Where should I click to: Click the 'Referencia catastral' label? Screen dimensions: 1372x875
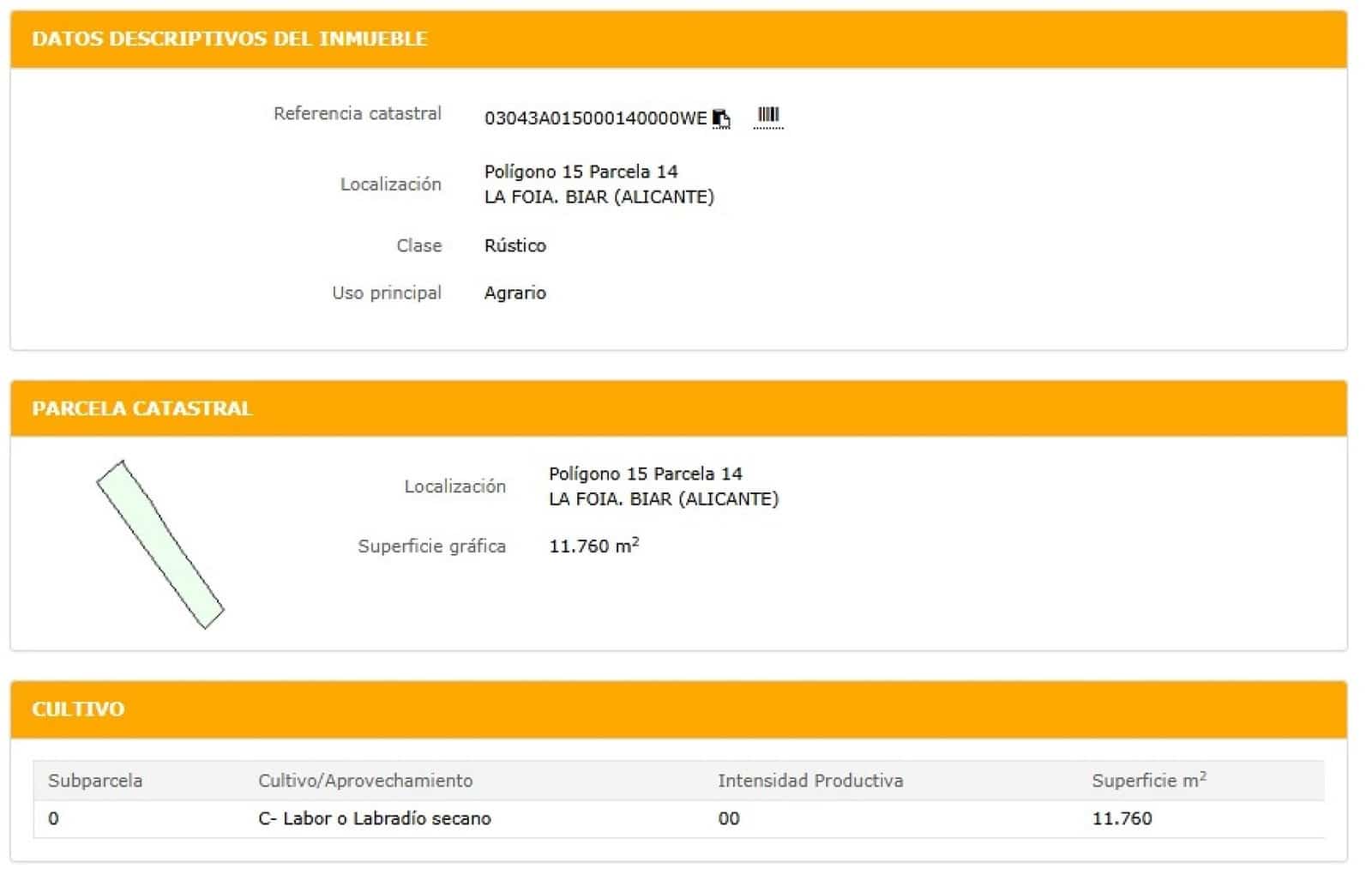357,113
